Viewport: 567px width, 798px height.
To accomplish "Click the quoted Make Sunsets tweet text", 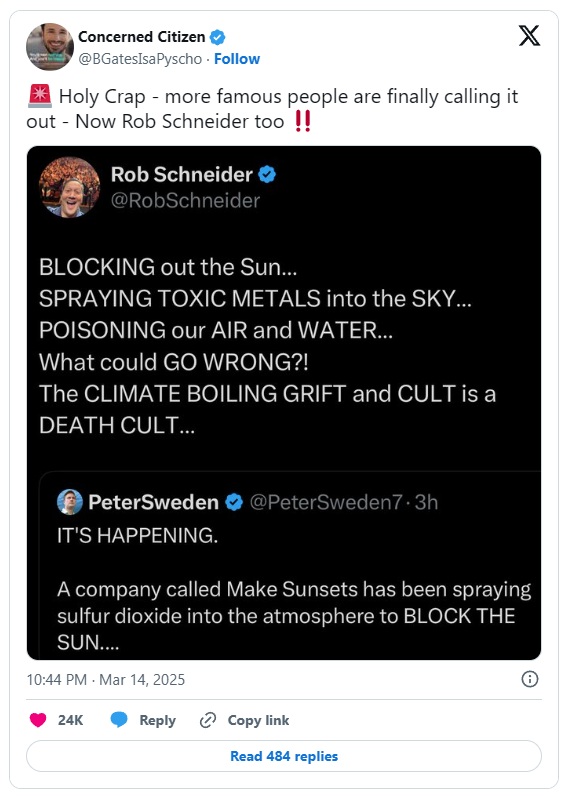I will (294, 616).
